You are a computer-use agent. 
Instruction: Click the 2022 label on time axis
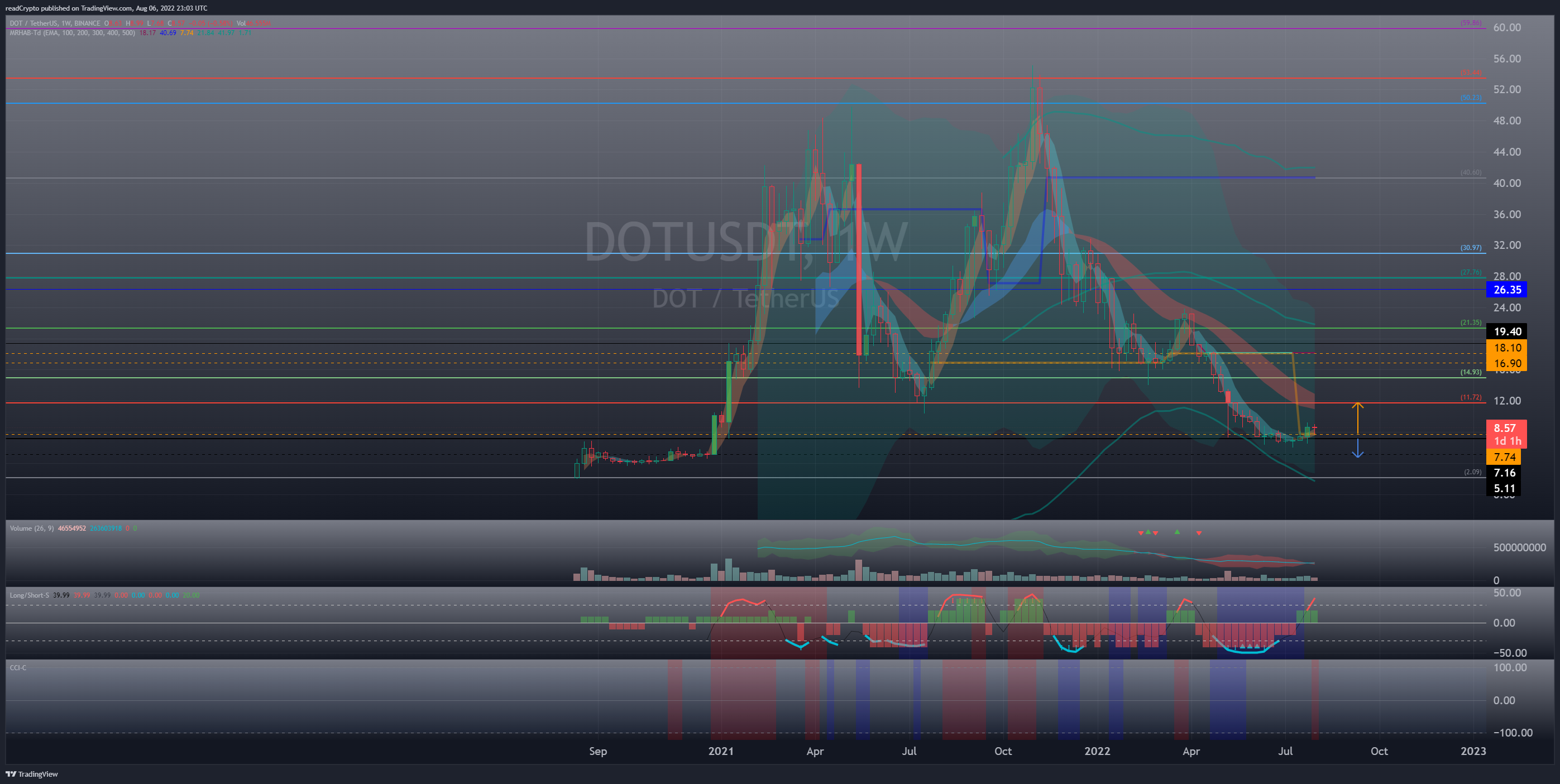pyautogui.click(x=1097, y=751)
